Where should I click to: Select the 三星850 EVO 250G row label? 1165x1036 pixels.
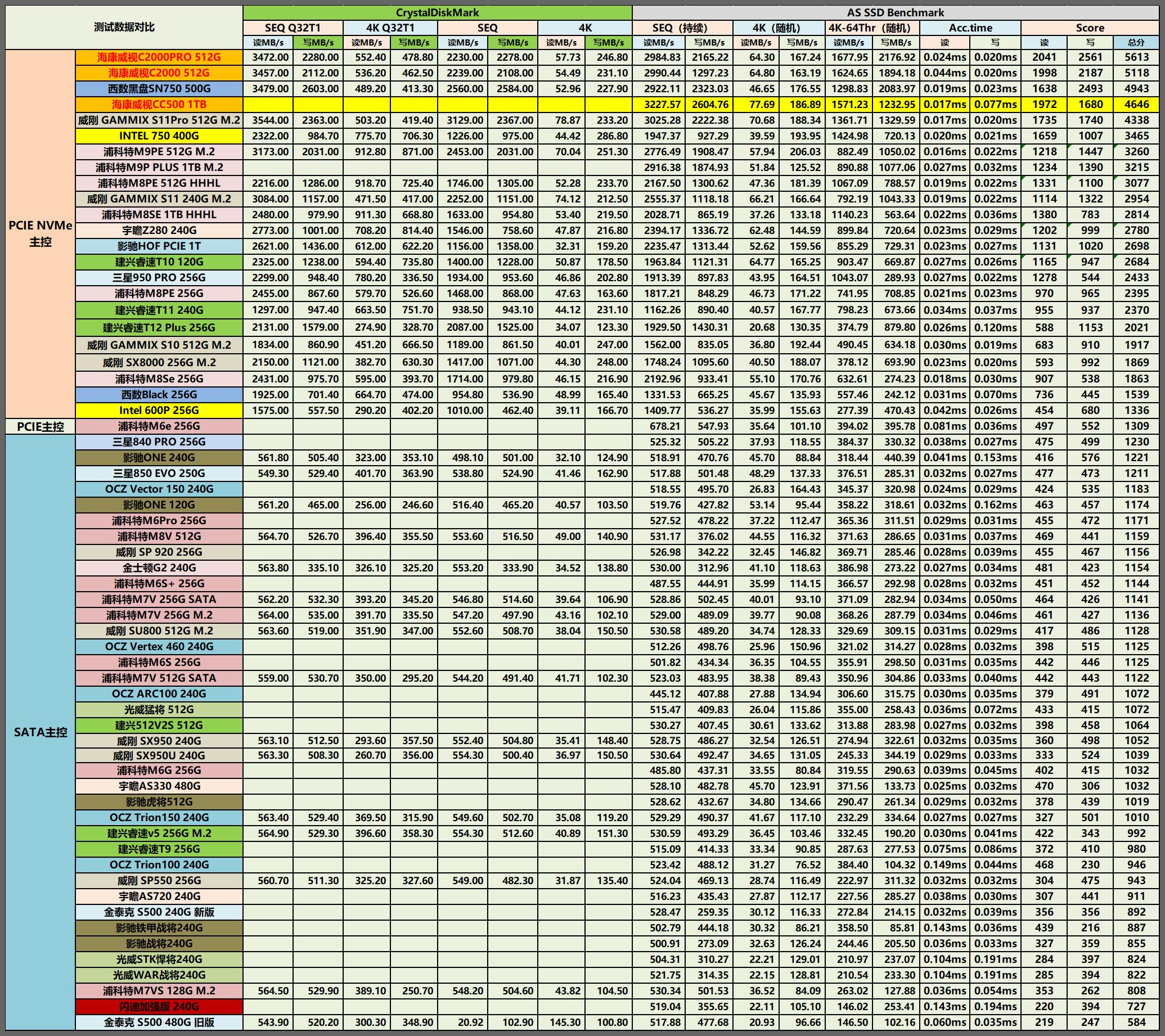pos(159,474)
